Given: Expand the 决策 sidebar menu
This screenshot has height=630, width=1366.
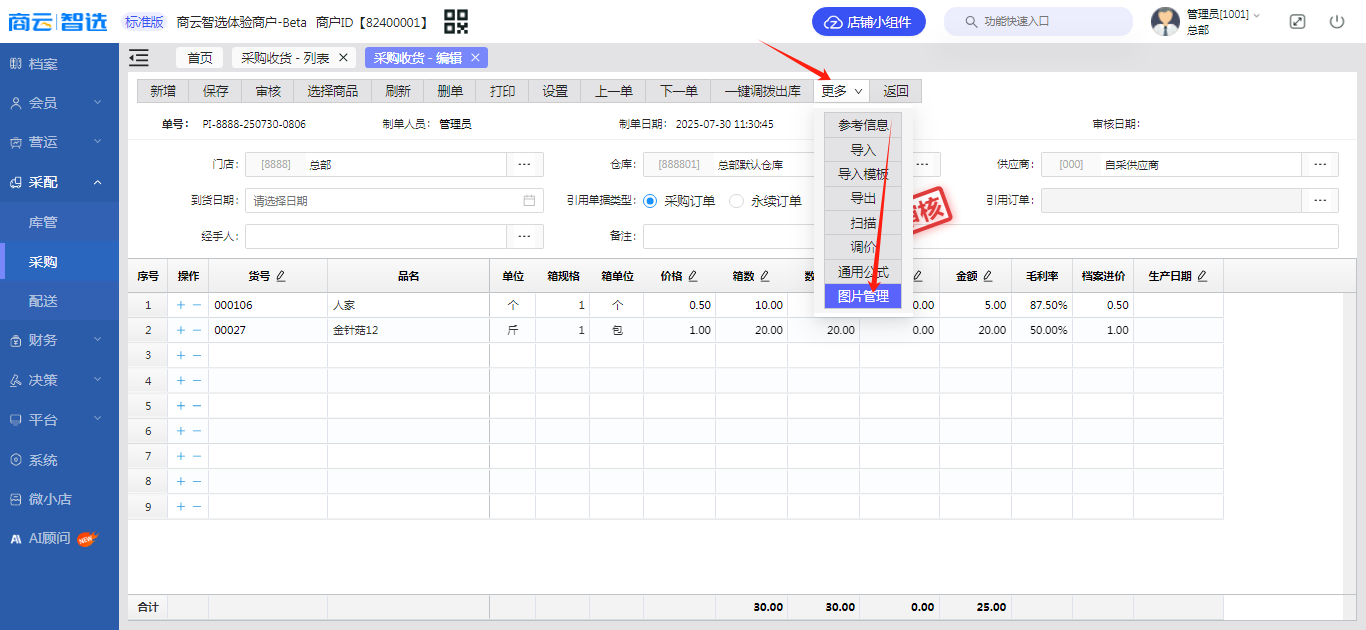Looking at the screenshot, I should [59, 380].
